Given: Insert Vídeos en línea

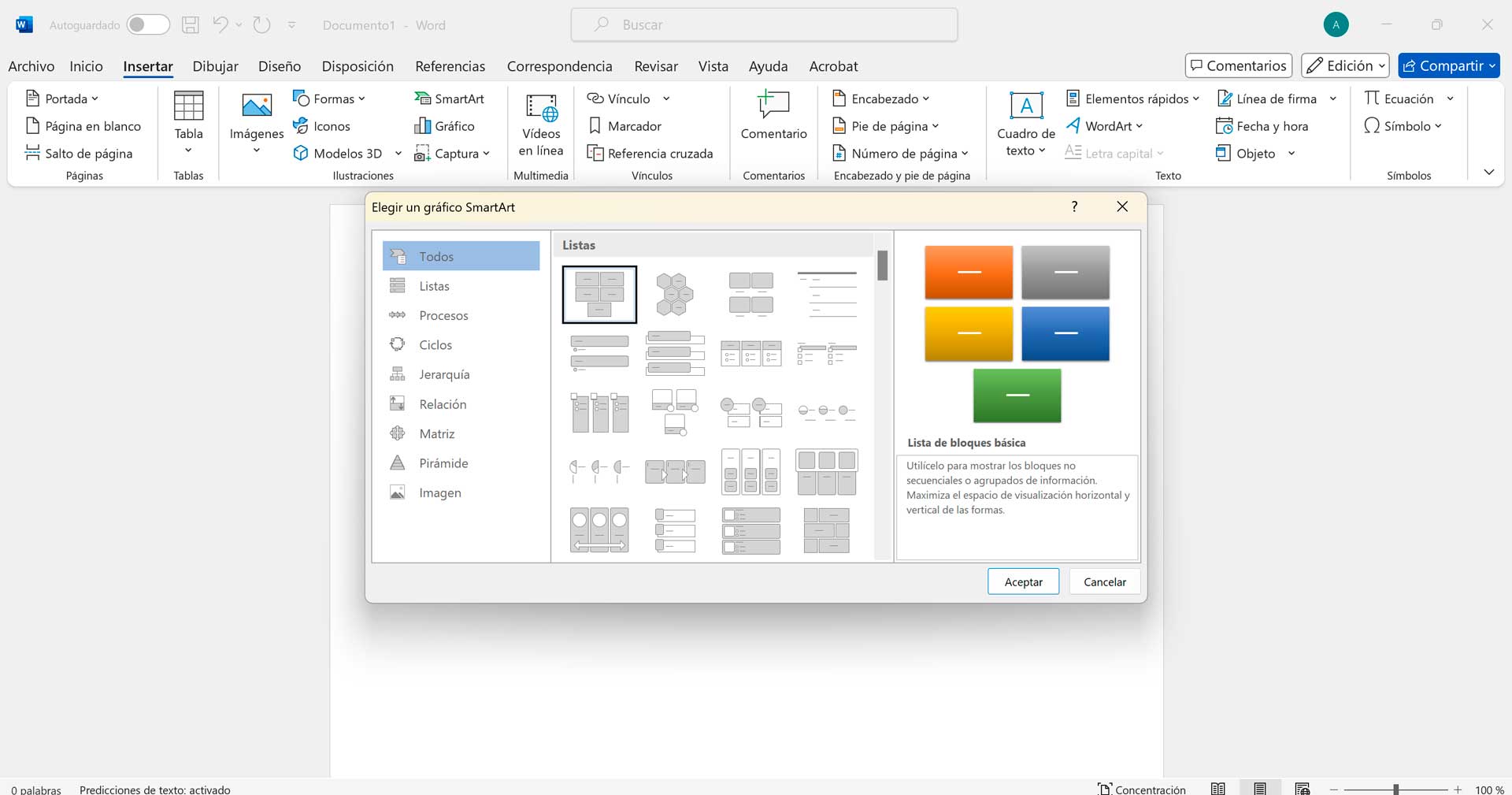Looking at the screenshot, I should [541, 126].
